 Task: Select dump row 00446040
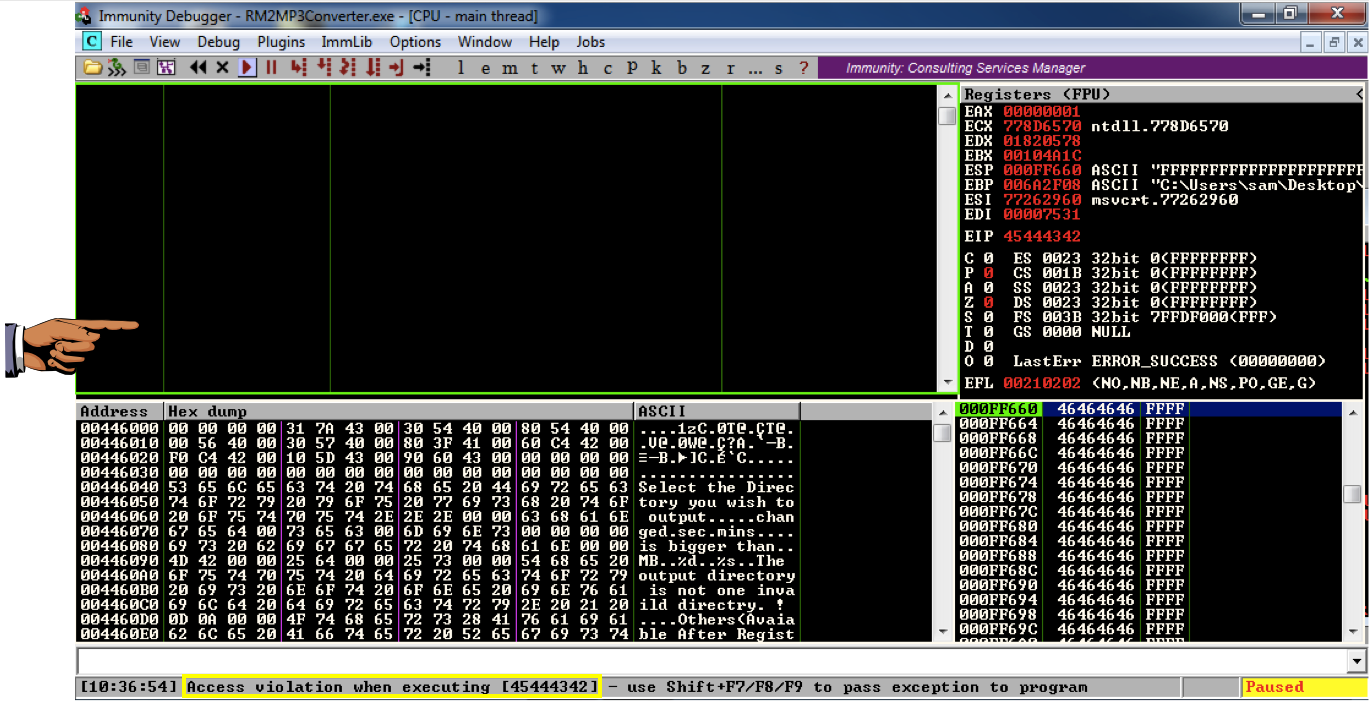438,487
